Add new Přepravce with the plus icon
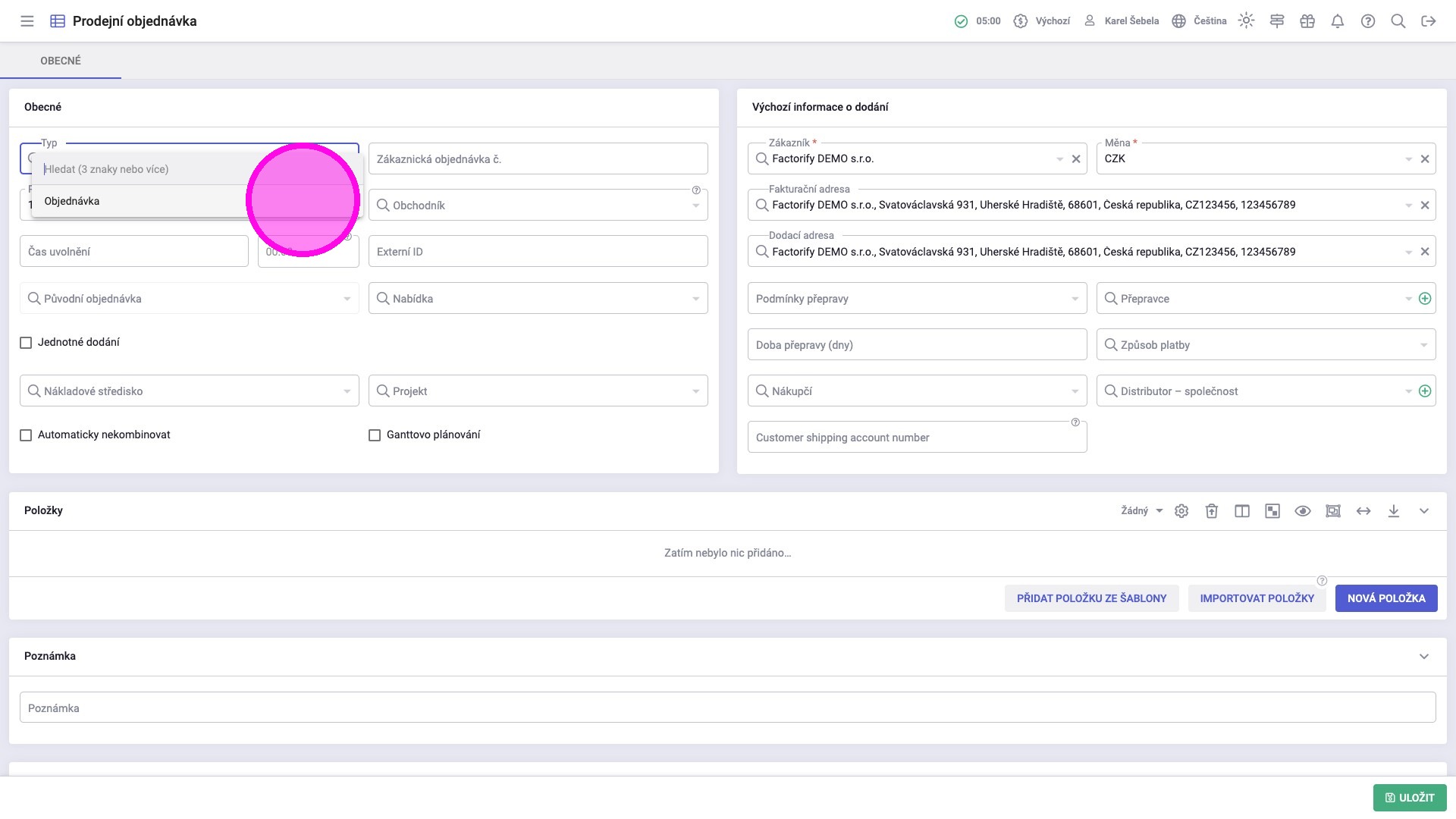Image resolution: width=1456 pixels, height=819 pixels. (1425, 299)
